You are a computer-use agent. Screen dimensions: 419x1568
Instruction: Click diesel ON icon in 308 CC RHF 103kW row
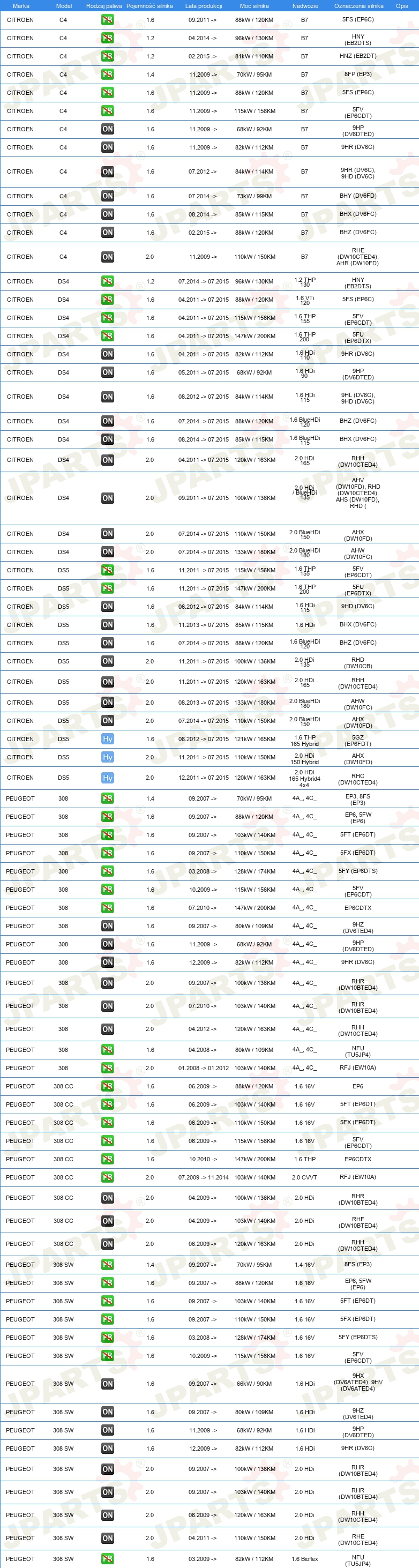[x=108, y=1221]
